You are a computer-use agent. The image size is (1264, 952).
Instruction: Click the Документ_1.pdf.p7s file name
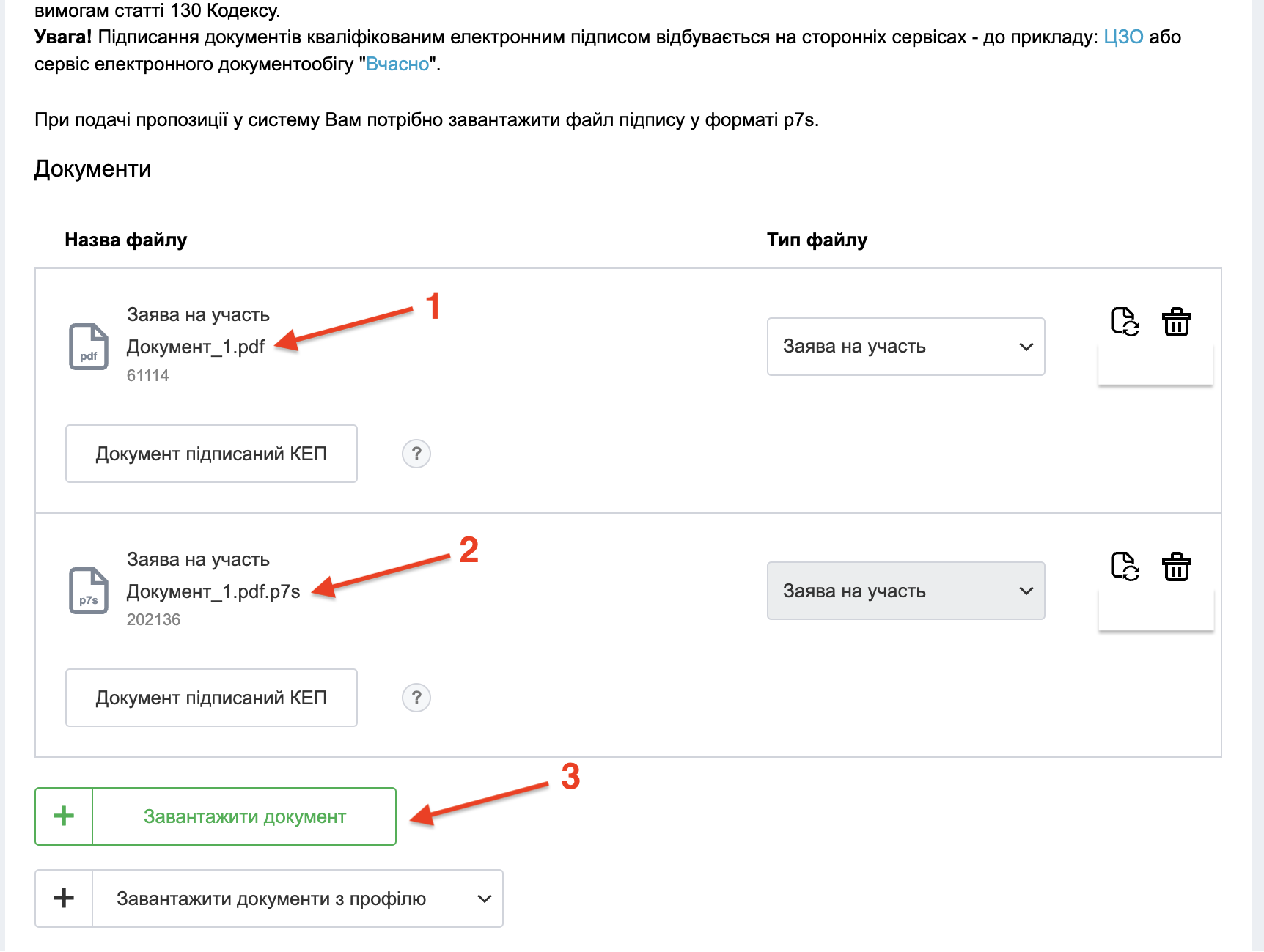(213, 591)
